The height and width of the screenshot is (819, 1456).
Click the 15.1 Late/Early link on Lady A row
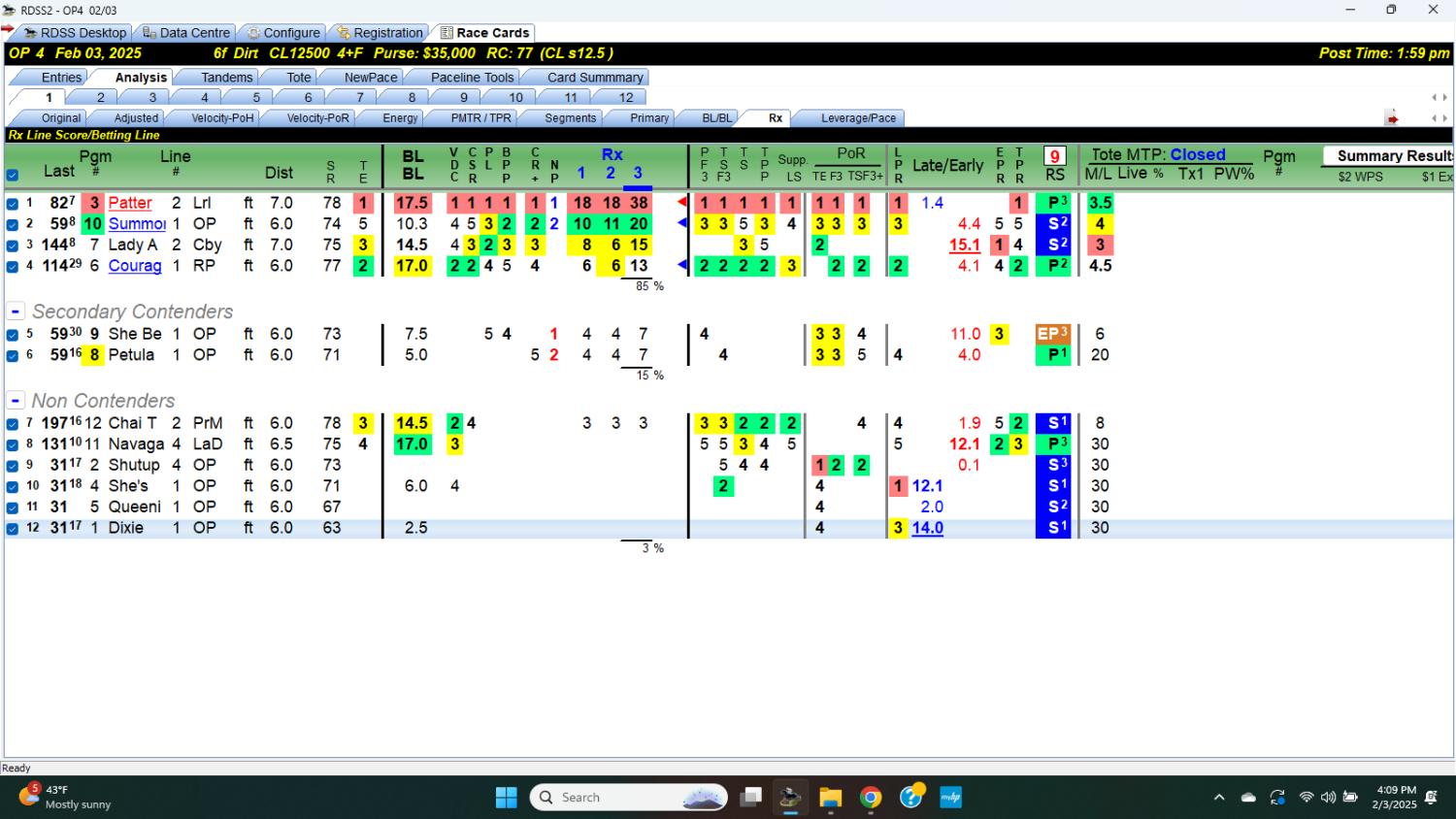tap(965, 245)
